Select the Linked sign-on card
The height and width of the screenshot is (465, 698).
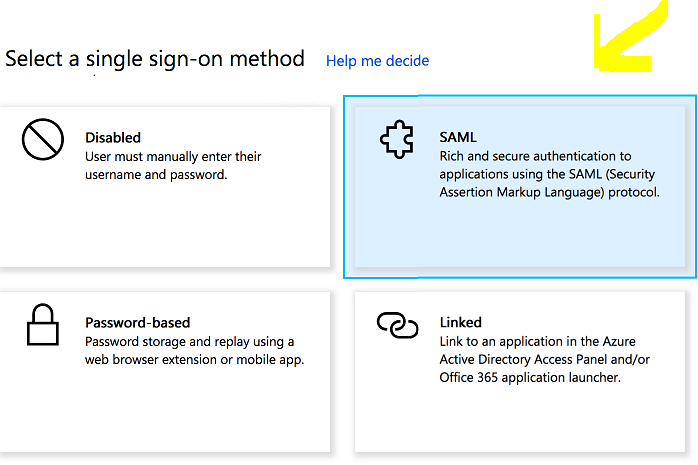(520, 372)
